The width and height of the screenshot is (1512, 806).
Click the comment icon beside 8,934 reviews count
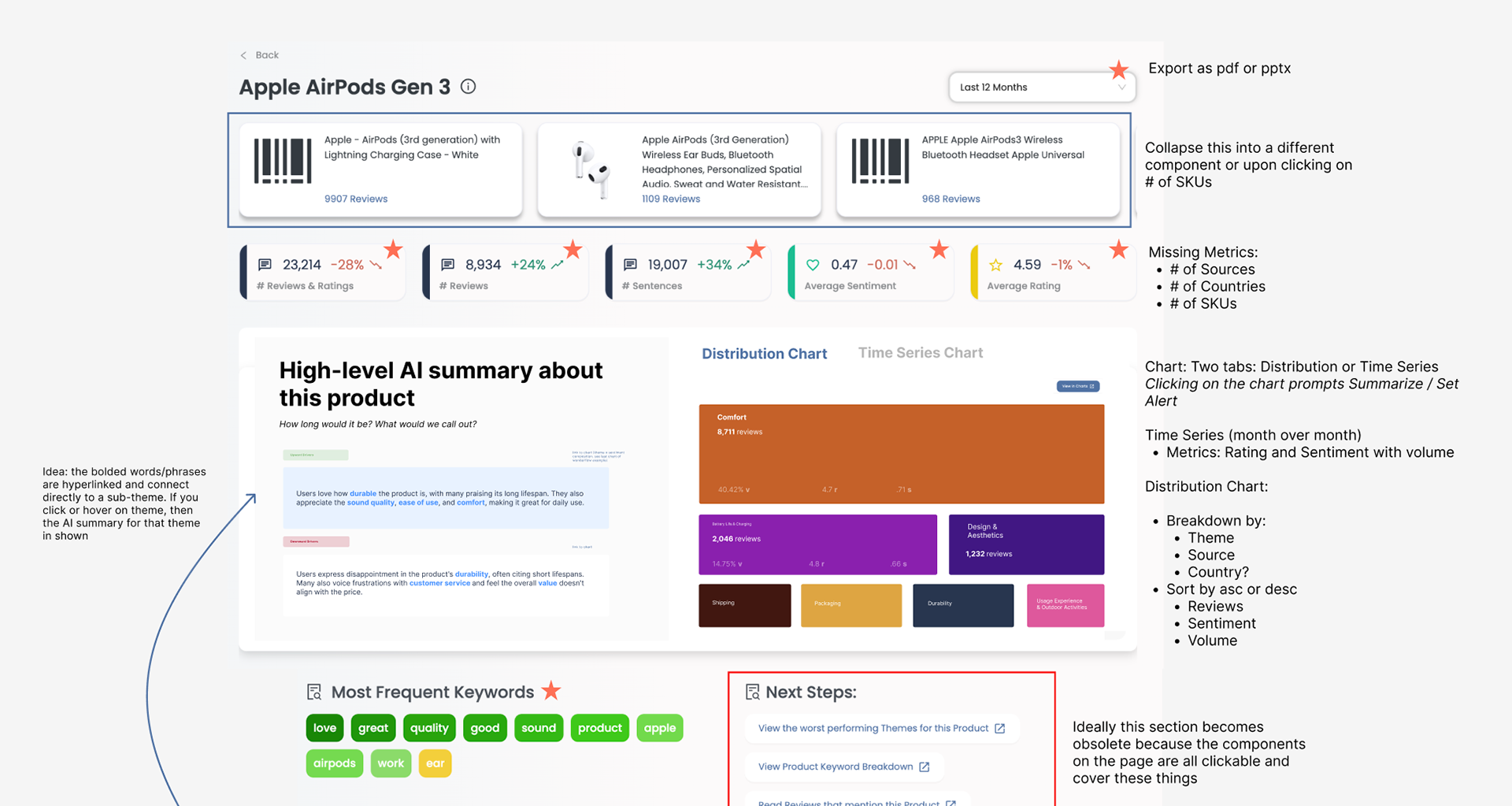click(448, 265)
